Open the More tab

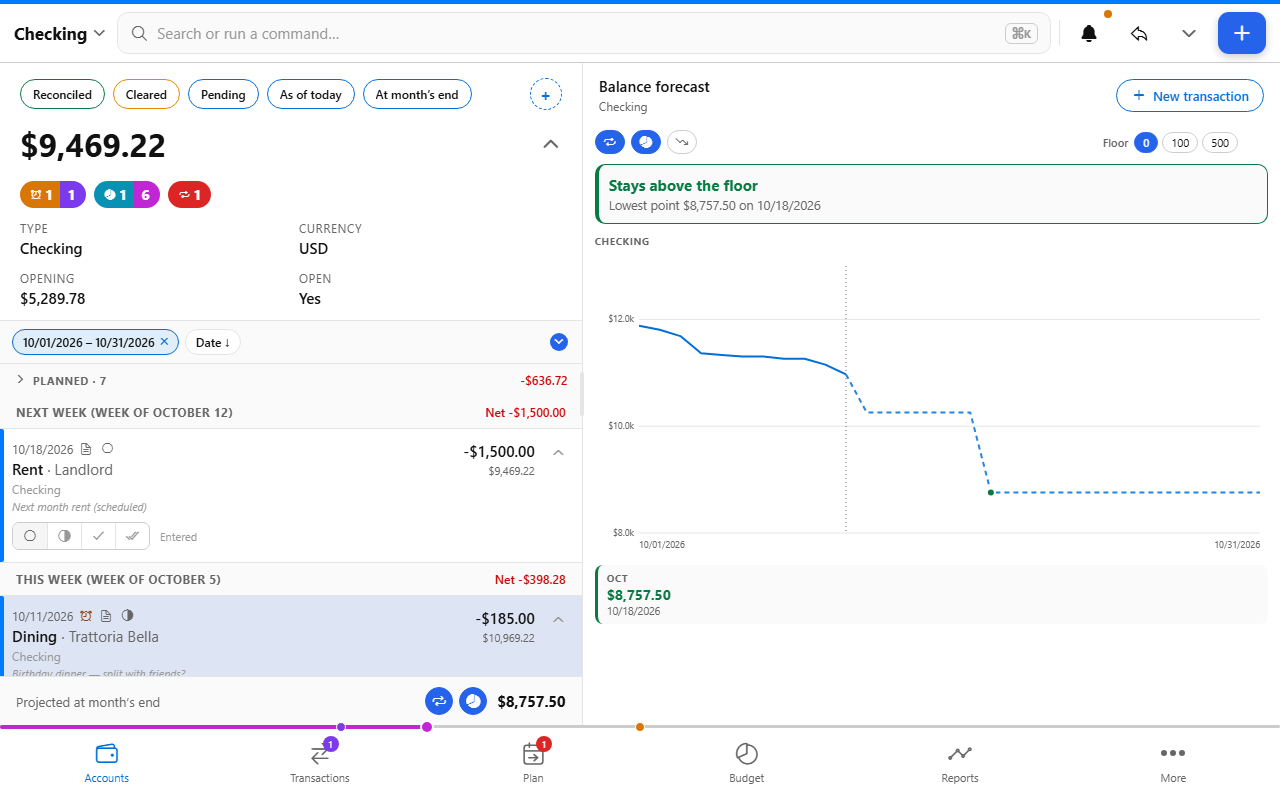point(1173,763)
